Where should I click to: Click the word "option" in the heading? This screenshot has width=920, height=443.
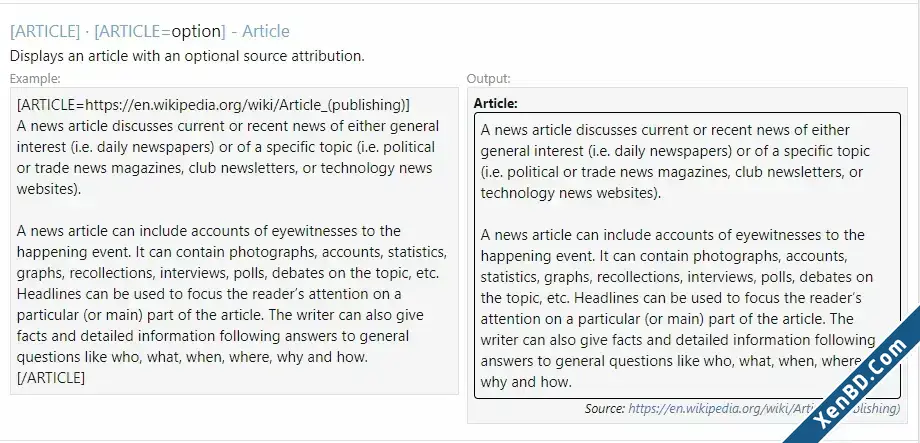click(196, 31)
